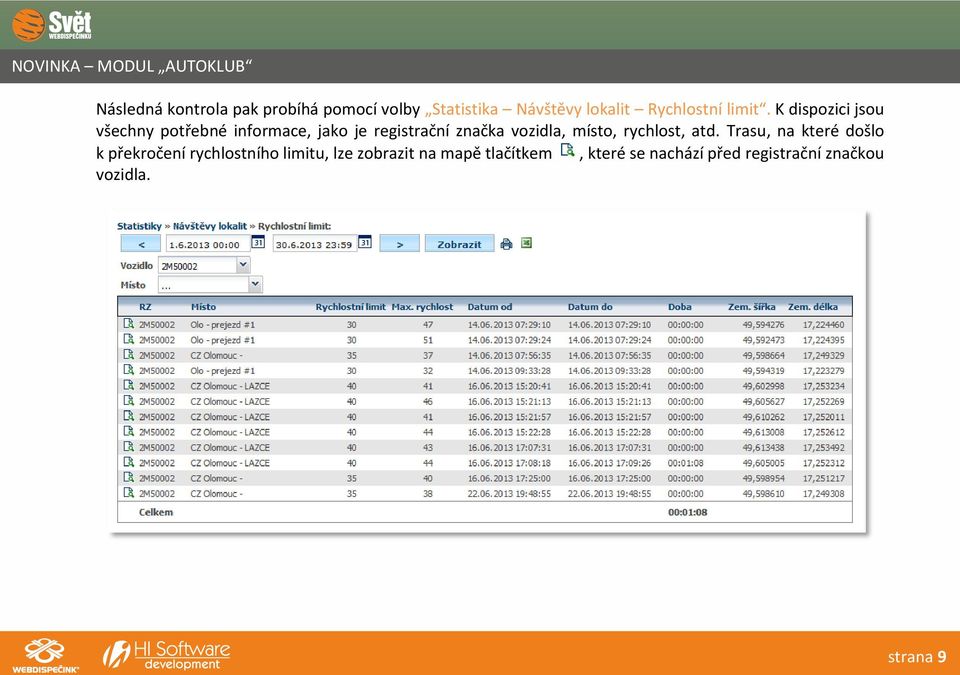Sort by the Místo column header

[203, 307]
